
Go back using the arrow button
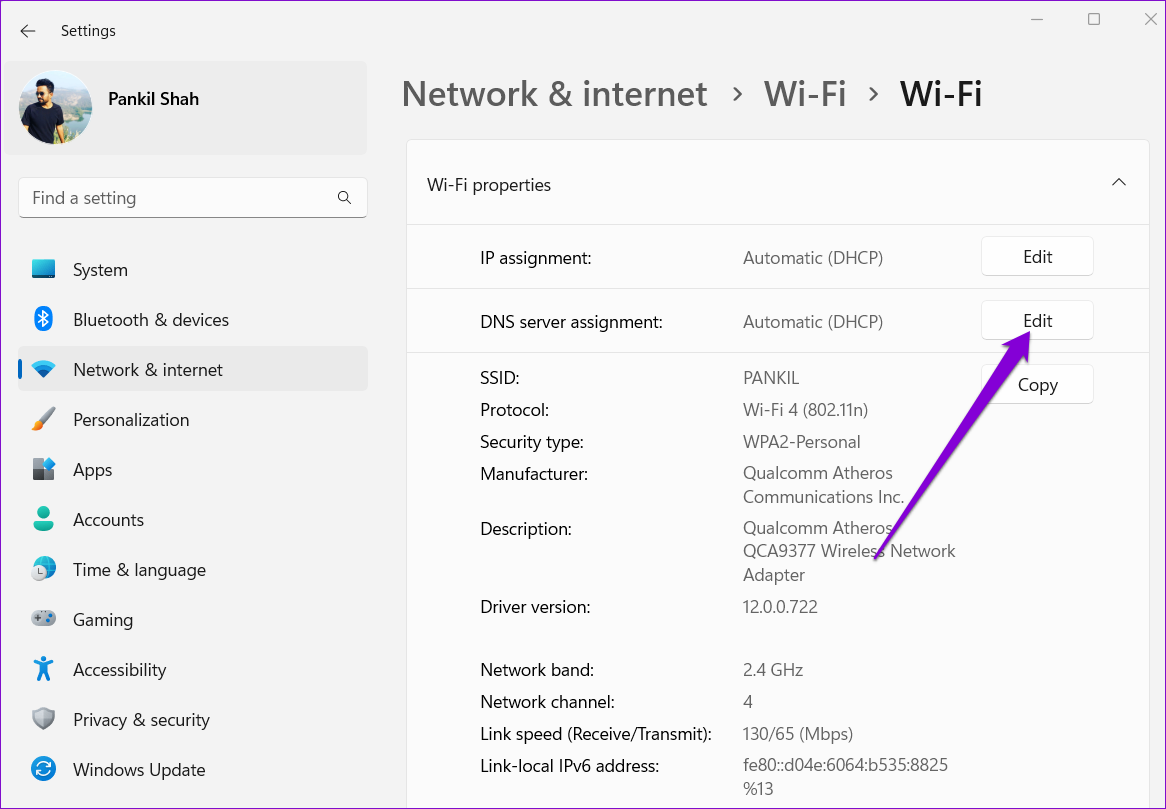[28, 31]
